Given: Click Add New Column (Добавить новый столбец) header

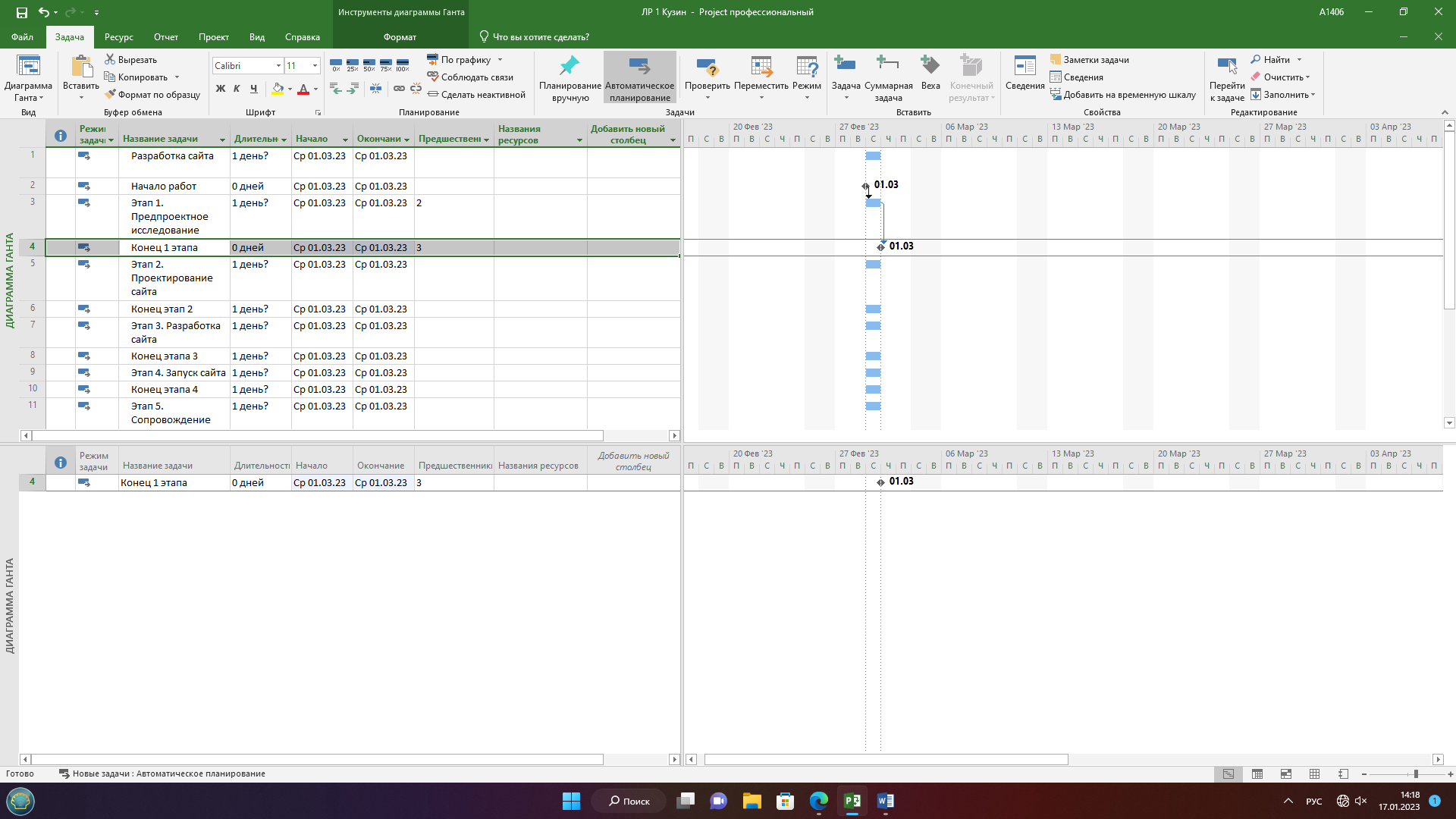Looking at the screenshot, I should (x=628, y=134).
